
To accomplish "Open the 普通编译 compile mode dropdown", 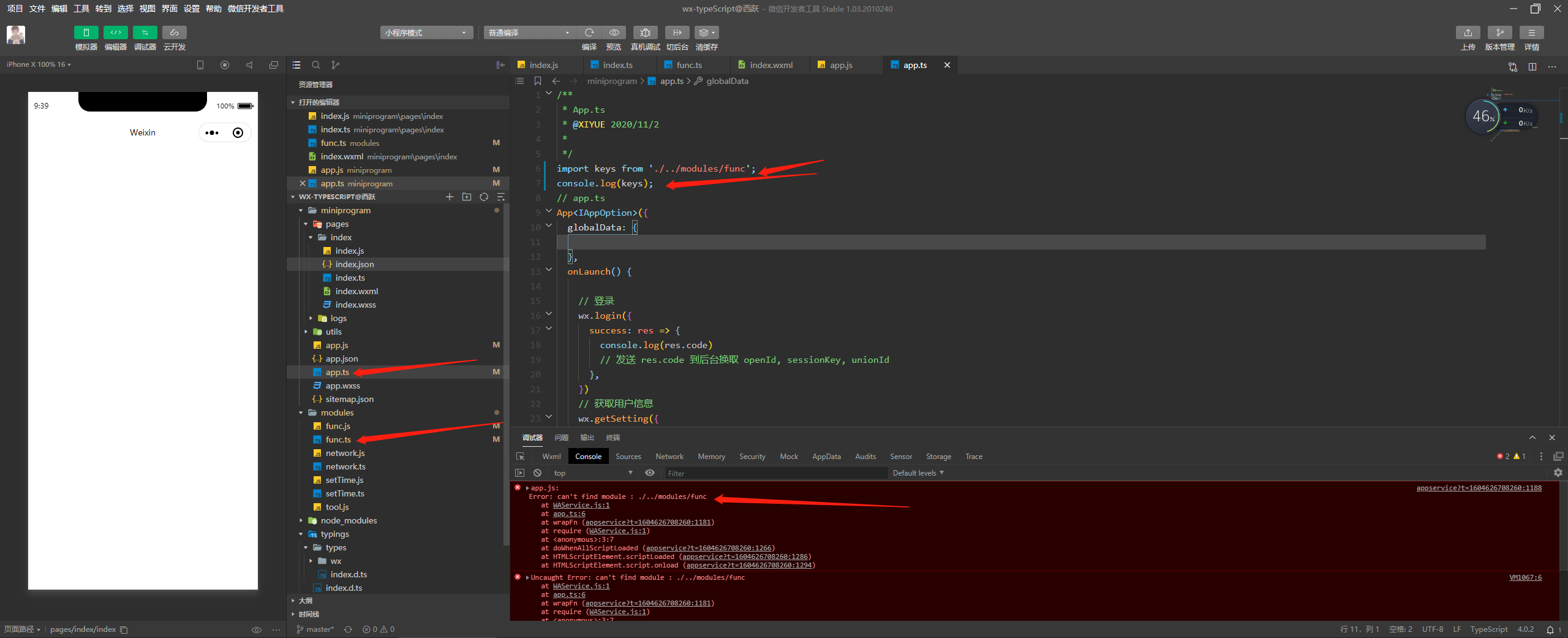I will coord(530,32).
